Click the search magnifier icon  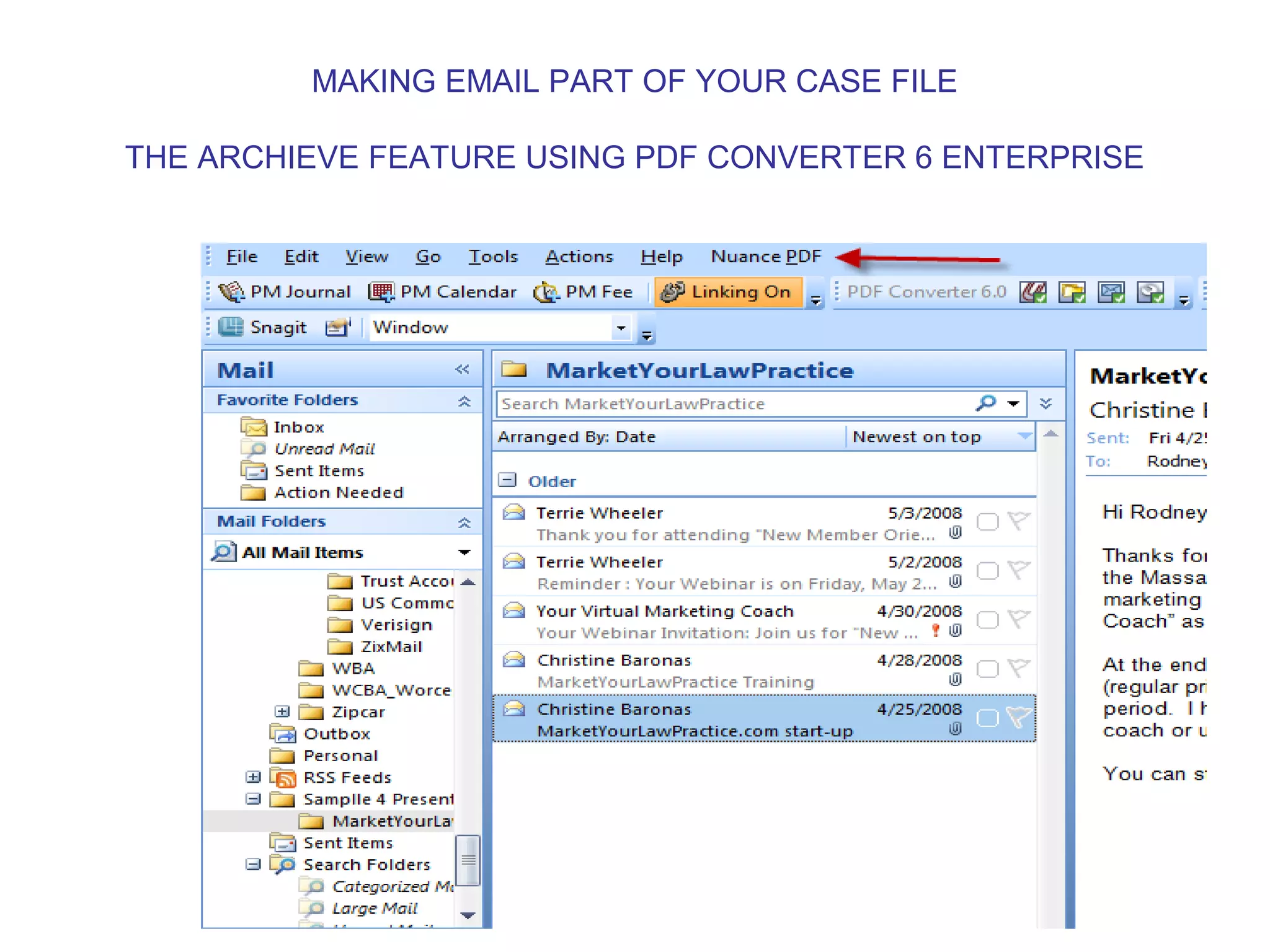pyautogui.click(x=986, y=403)
